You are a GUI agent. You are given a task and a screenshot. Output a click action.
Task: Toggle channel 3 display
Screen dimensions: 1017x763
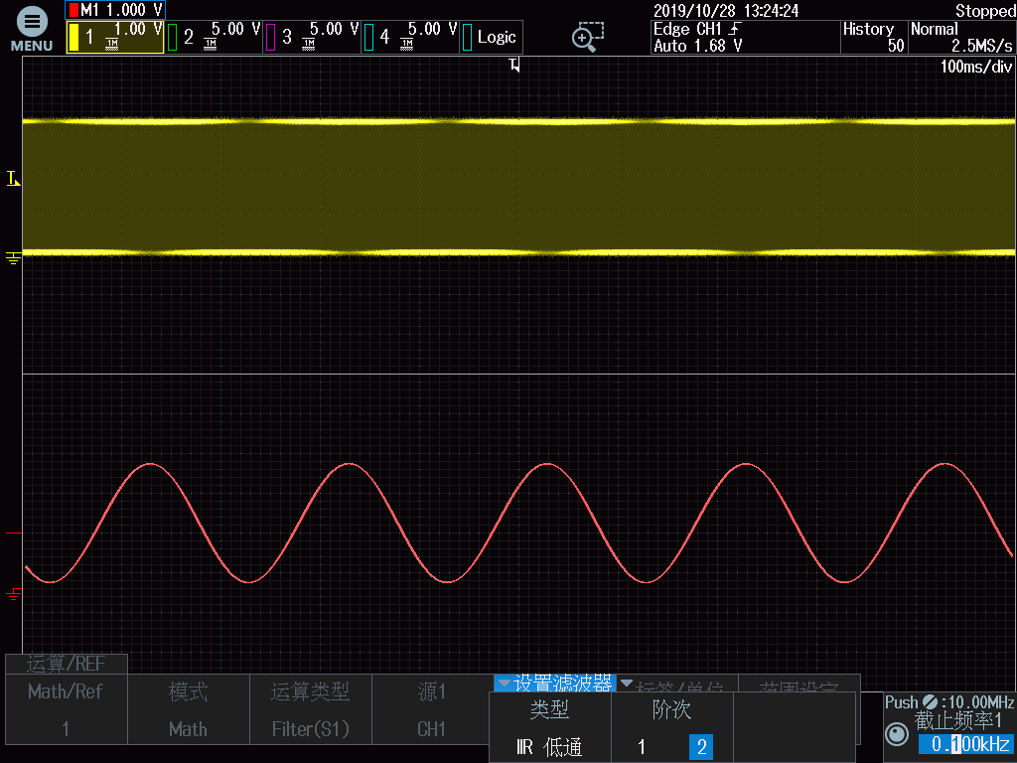(311, 38)
